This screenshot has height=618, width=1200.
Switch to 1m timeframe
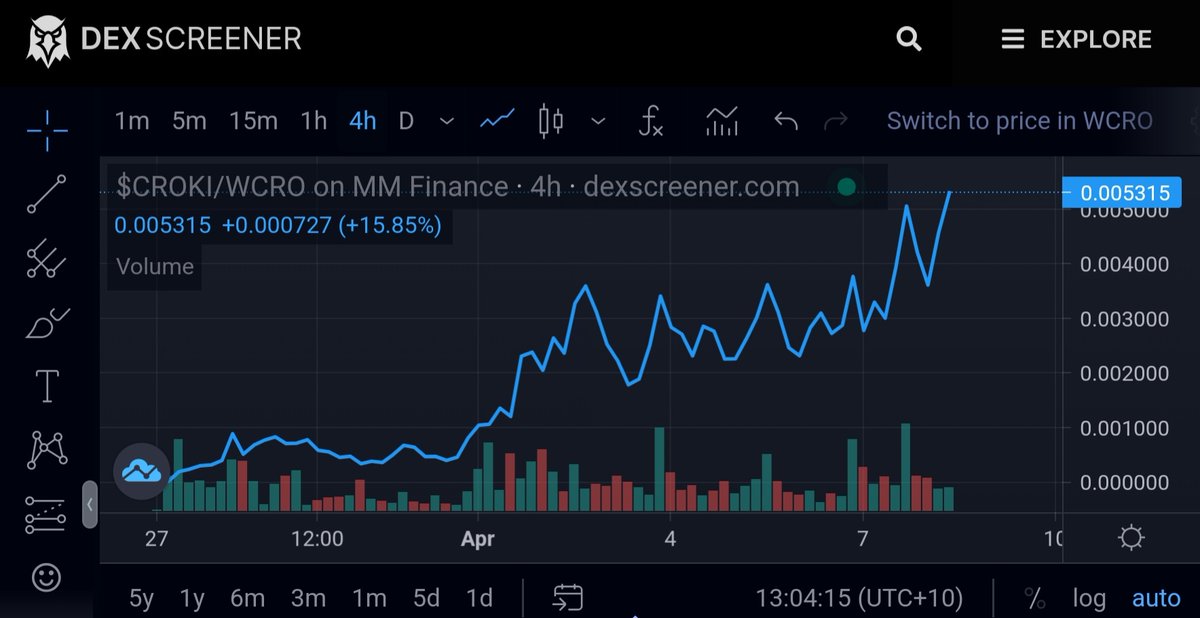[x=132, y=121]
